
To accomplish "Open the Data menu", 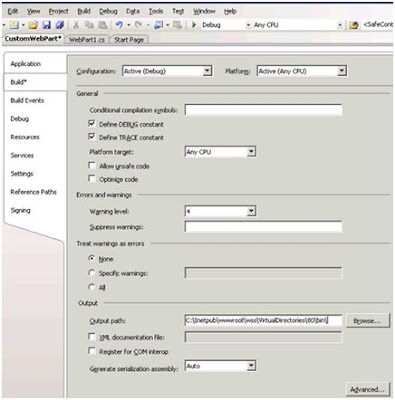I will (133, 11).
